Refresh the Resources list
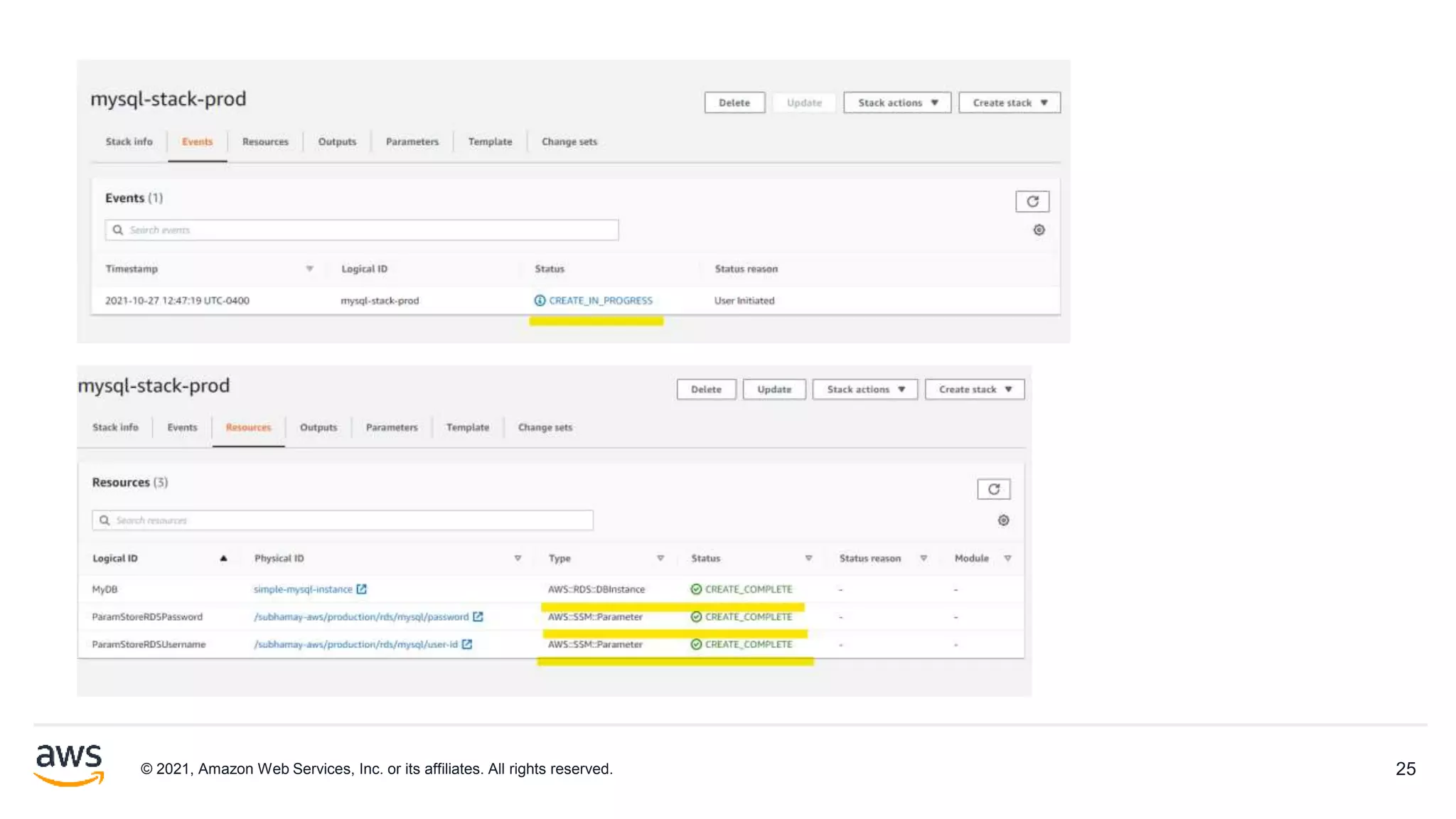Image resolution: width=1456 pixels, height=819 pixels. 993,489
